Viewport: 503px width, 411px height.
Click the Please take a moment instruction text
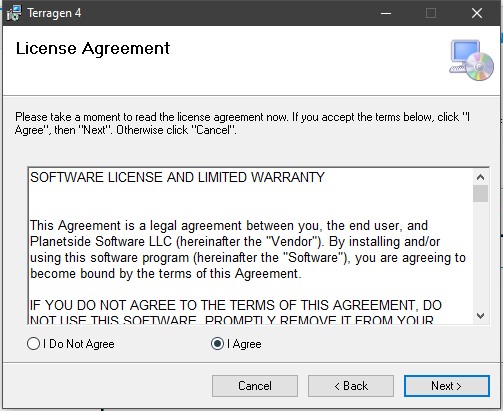click(242, 123)
